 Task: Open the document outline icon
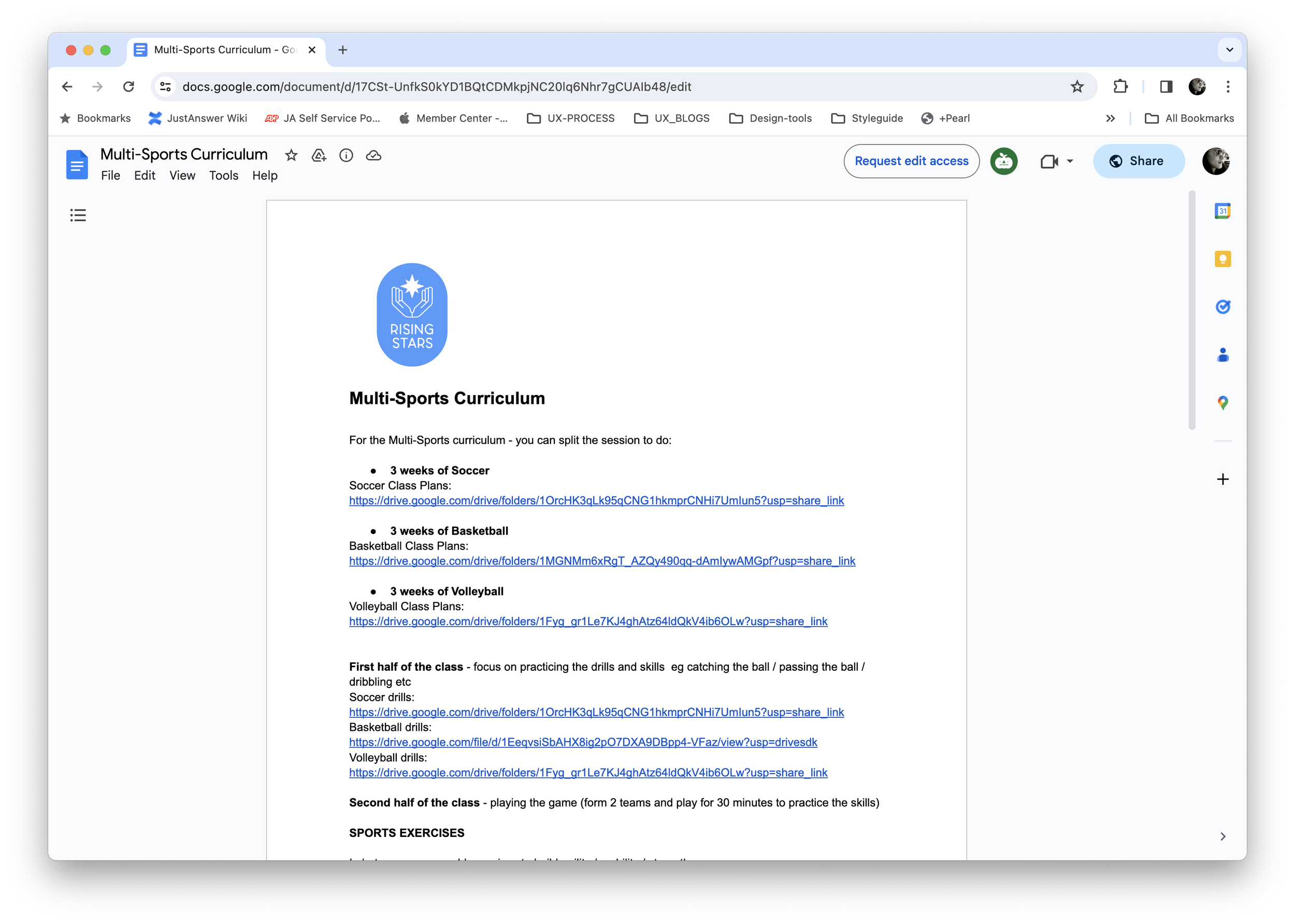78,215
